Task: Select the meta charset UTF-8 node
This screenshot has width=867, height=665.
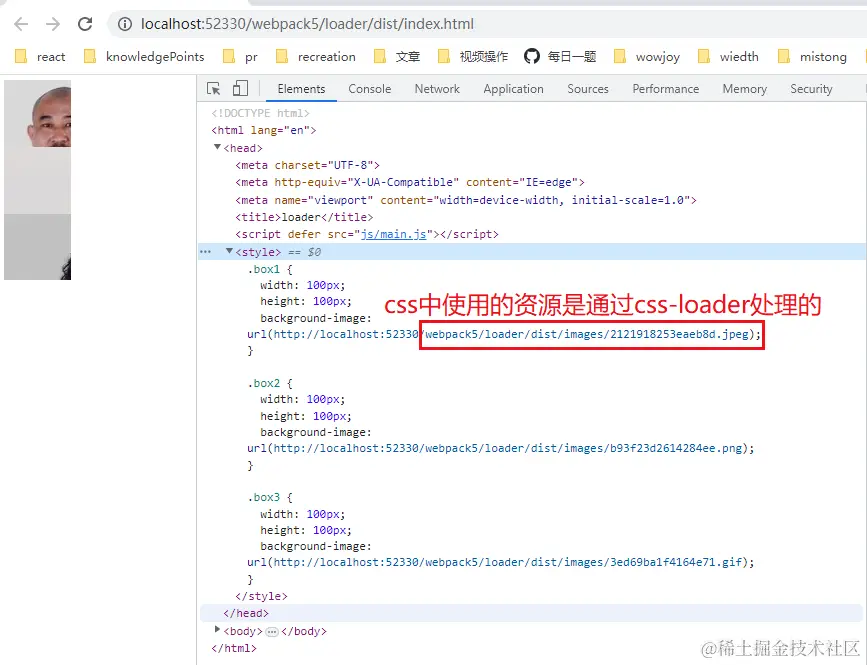Action: [x=307, y=165]
